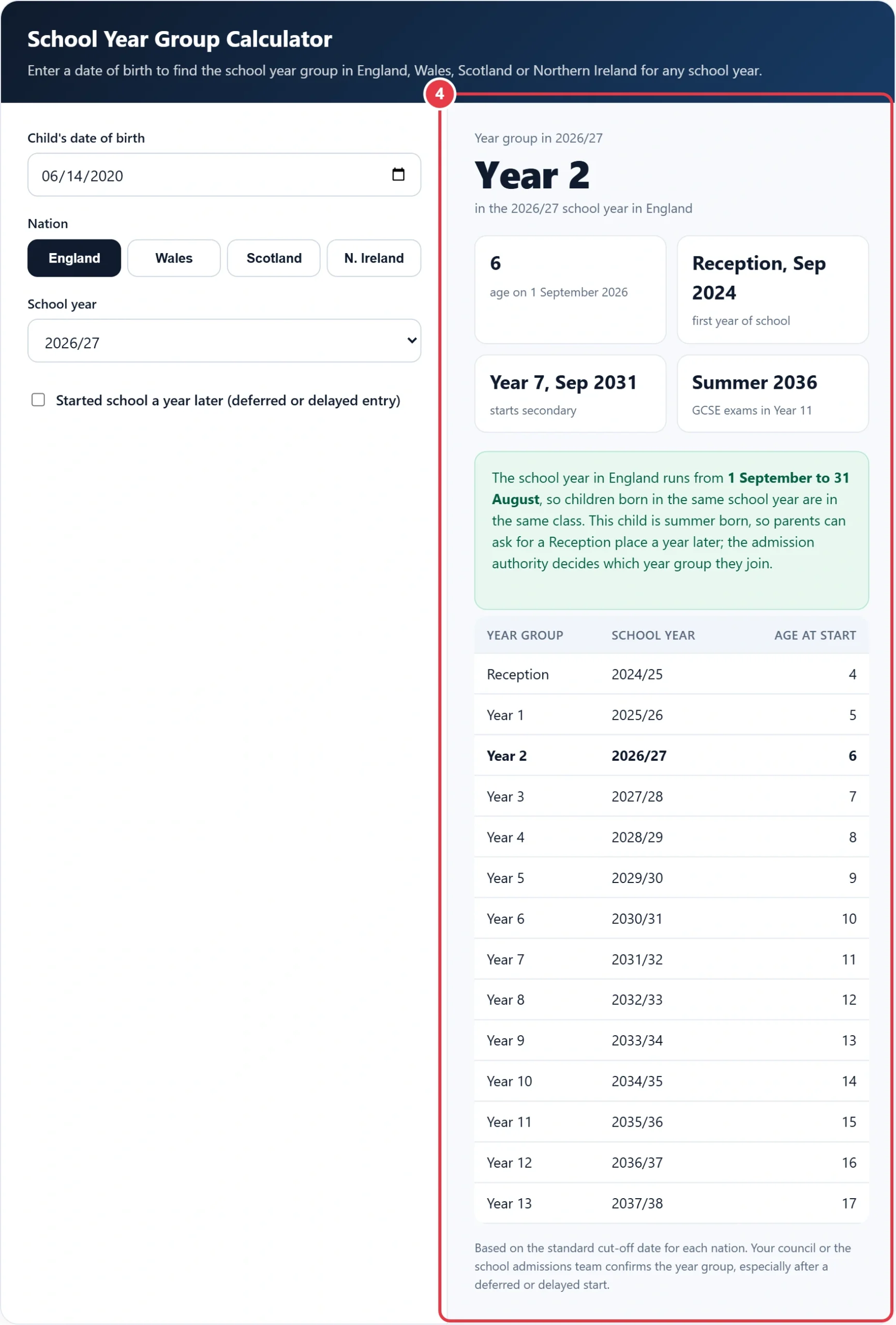Click the Year 7, Sep 2031 card
896x1325 pixels.
click(570, 394)
